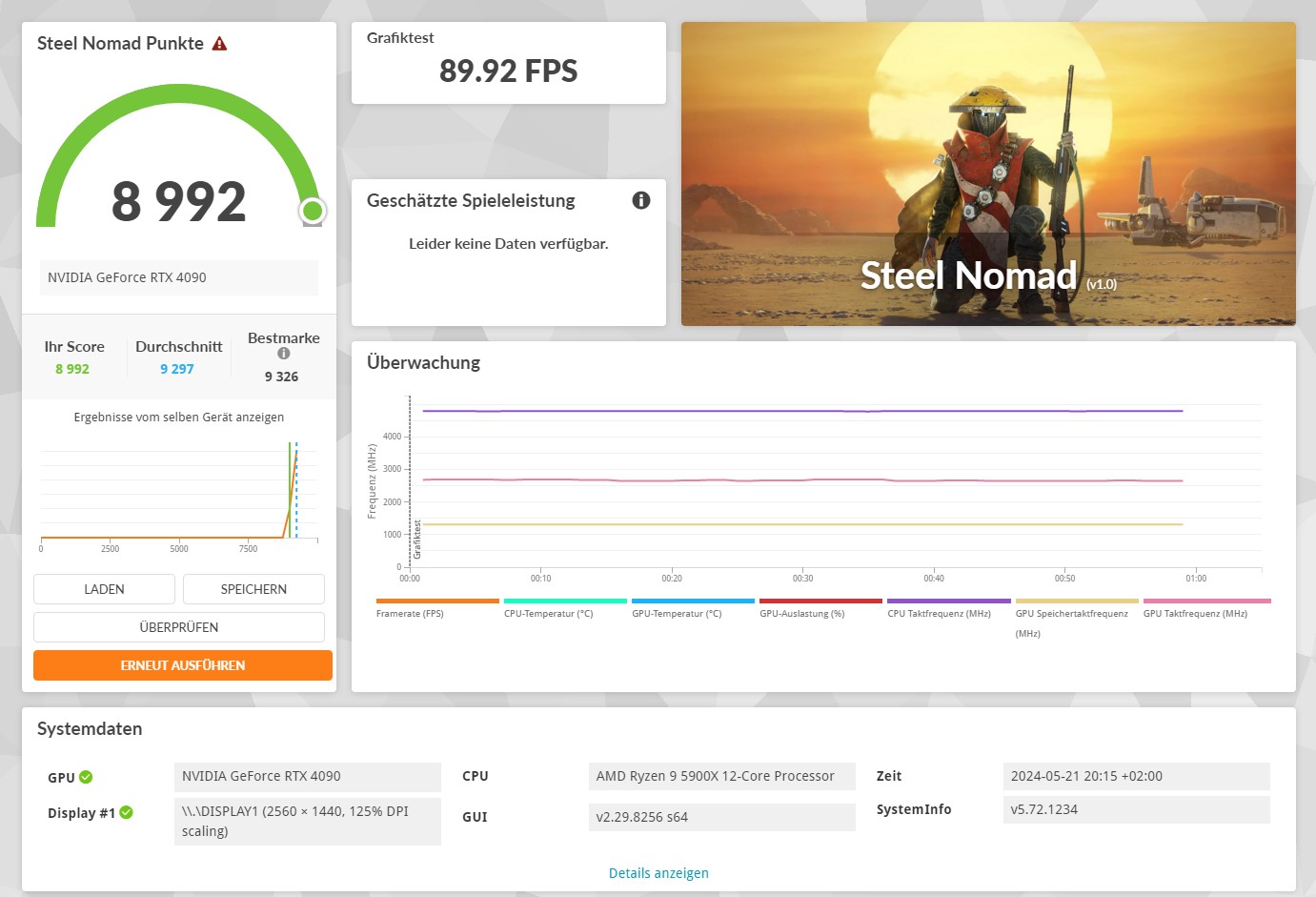Click Ergebnisse vom selben Gerät anzeigen
Screen dimensions: 1316x897
coord(178,417)
